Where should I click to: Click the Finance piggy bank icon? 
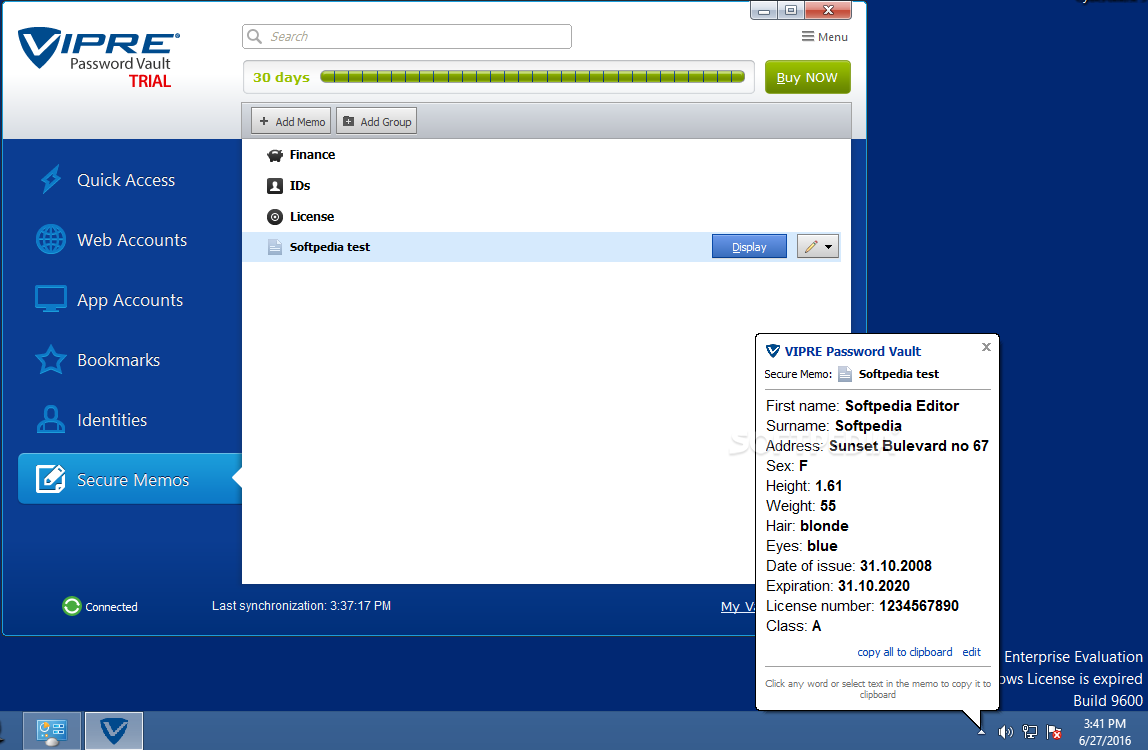275,155
